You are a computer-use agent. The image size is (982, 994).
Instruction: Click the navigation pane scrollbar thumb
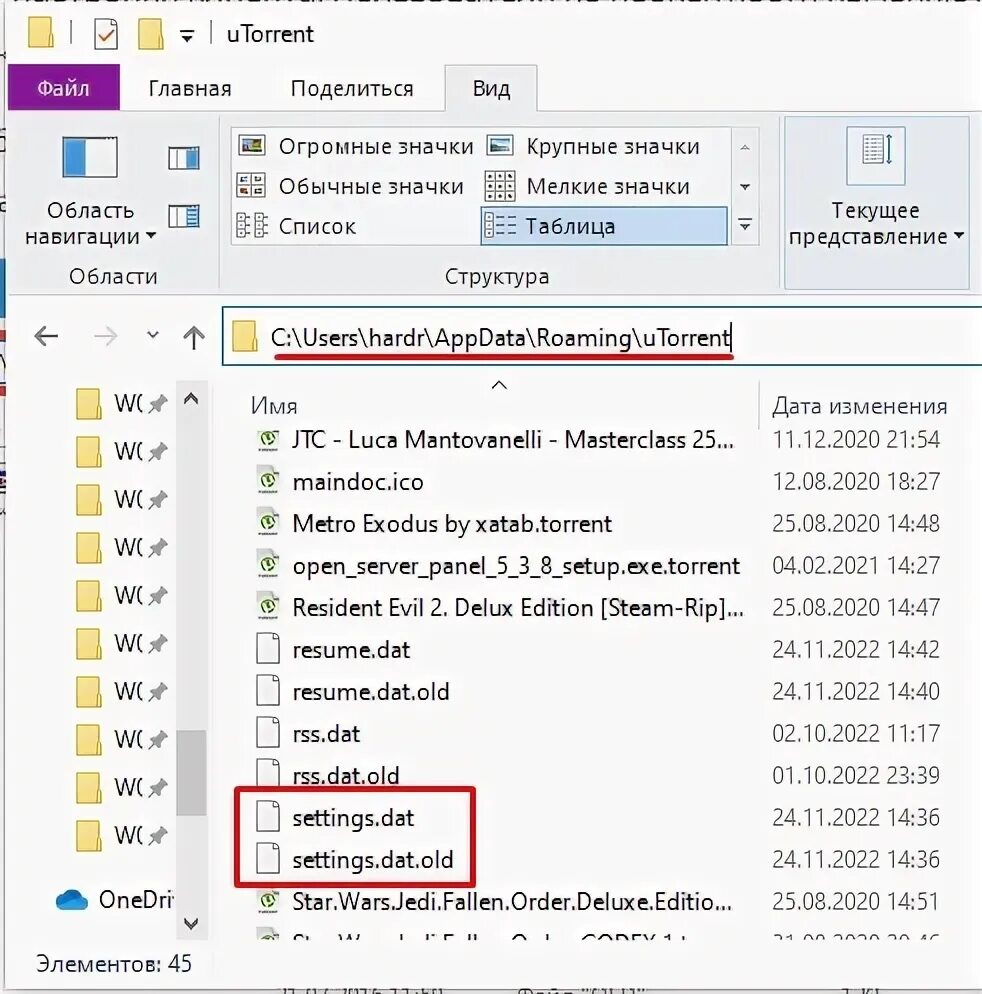coord(191,773)
